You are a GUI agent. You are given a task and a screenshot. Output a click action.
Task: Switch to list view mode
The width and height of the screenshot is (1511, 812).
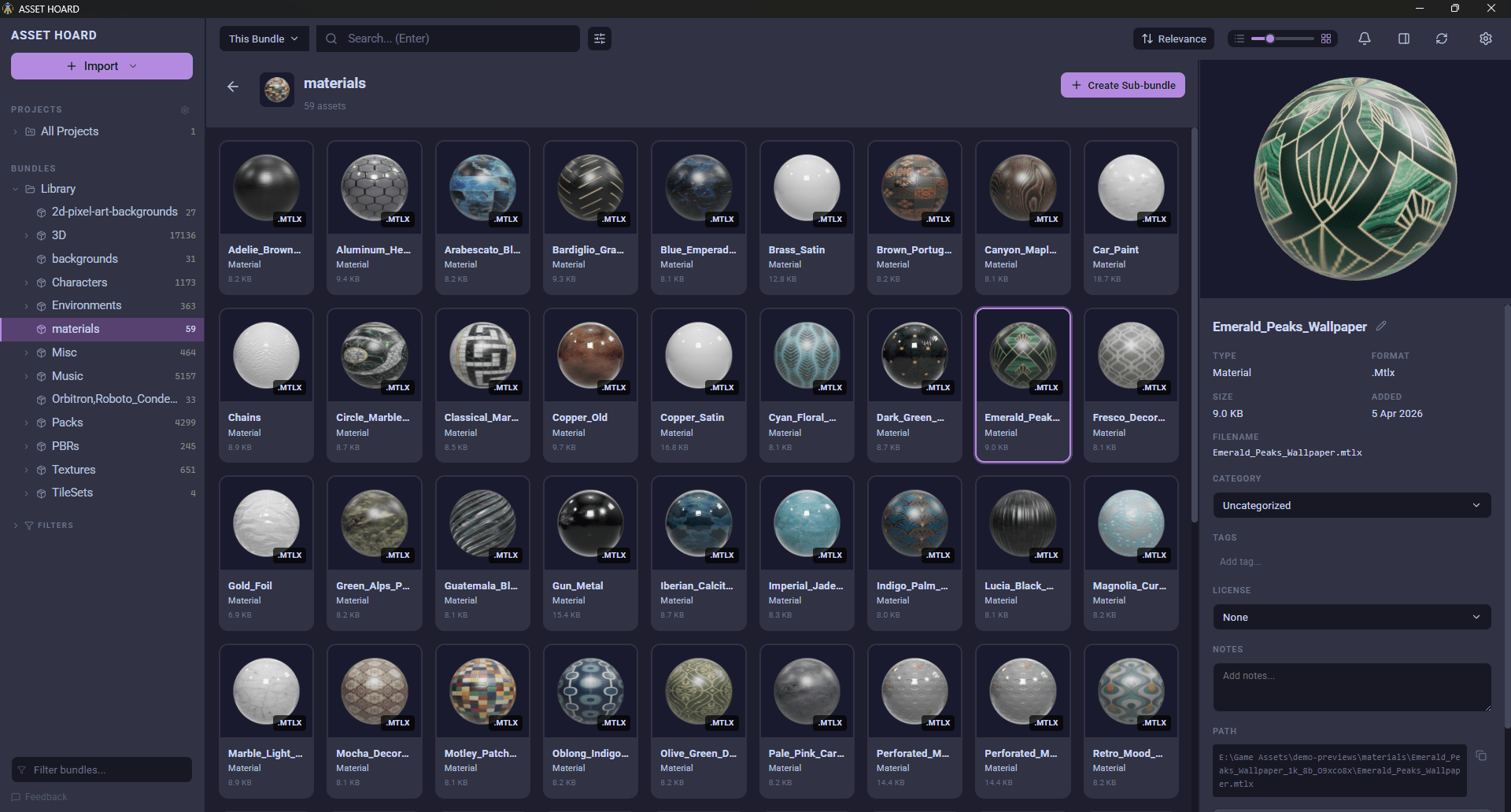pyautogui.click(x=1238, y=39)
